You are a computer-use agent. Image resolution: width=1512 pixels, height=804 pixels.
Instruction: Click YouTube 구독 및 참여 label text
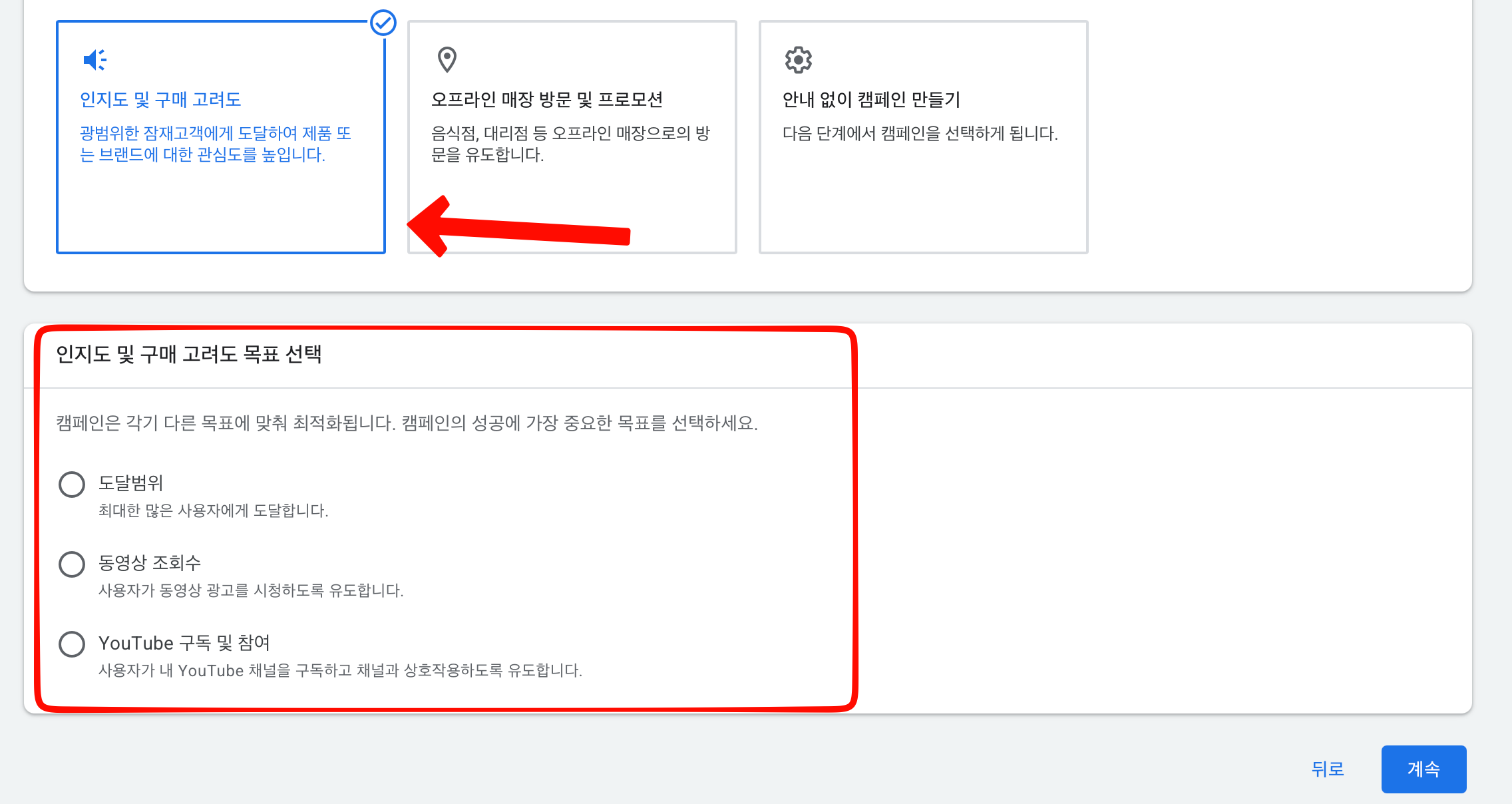point(184,643)
